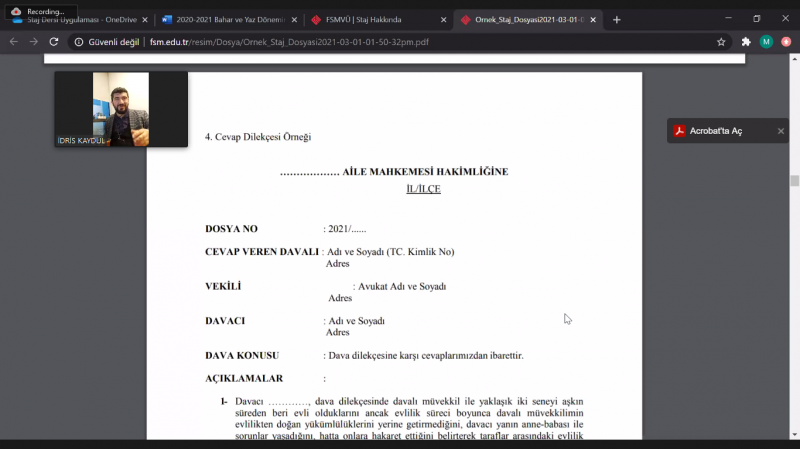Click the address bar URL field
This screenshot has width=800, height=449.
(x=400, y=42)
